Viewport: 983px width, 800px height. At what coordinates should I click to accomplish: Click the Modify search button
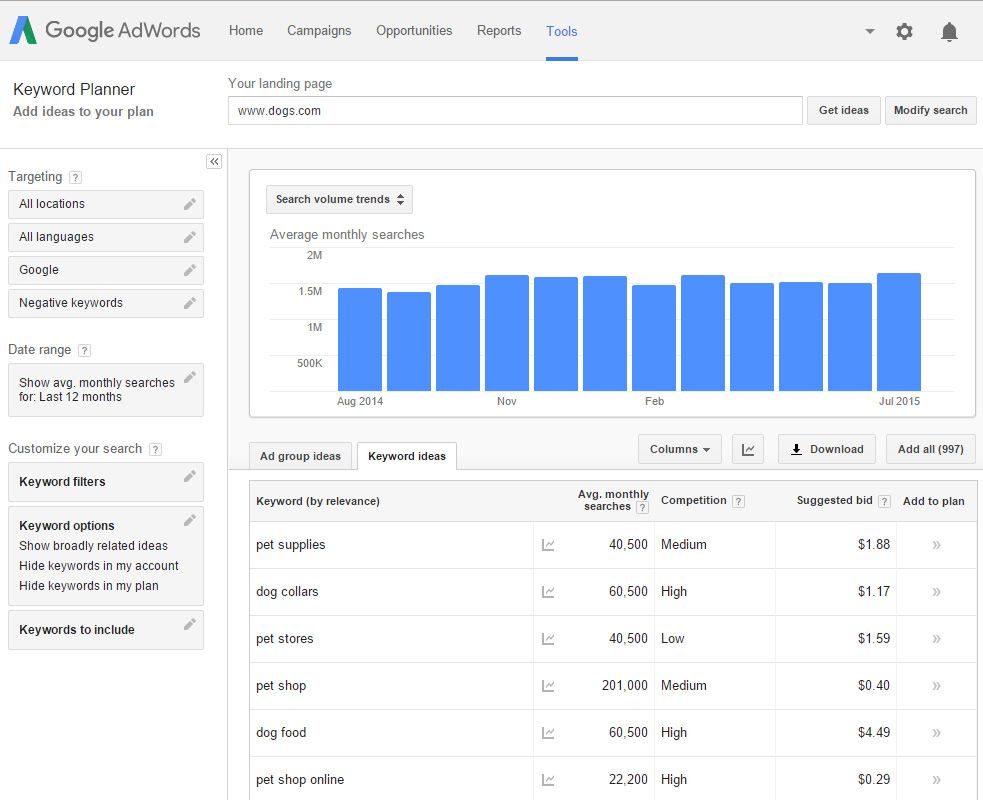(930, 110)
